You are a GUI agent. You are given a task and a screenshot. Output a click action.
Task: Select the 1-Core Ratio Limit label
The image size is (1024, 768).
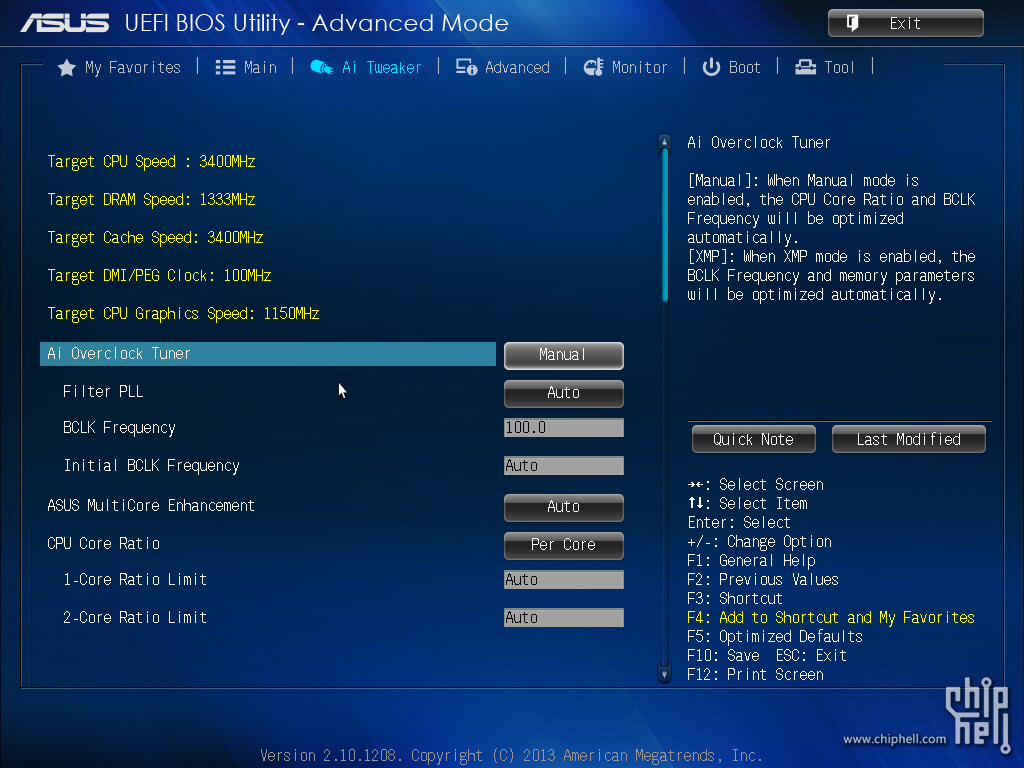coord(135,580)
